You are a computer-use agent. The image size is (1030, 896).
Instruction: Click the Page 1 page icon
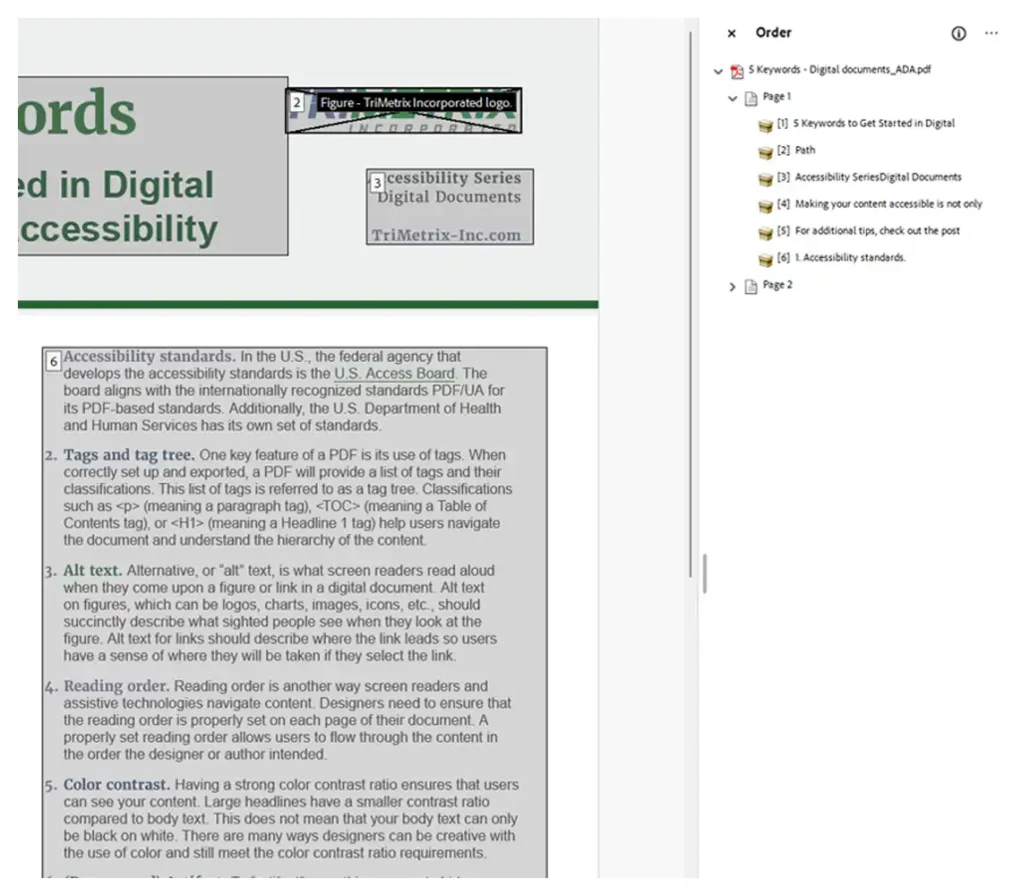pyautogui.click(x=751, y=98)
